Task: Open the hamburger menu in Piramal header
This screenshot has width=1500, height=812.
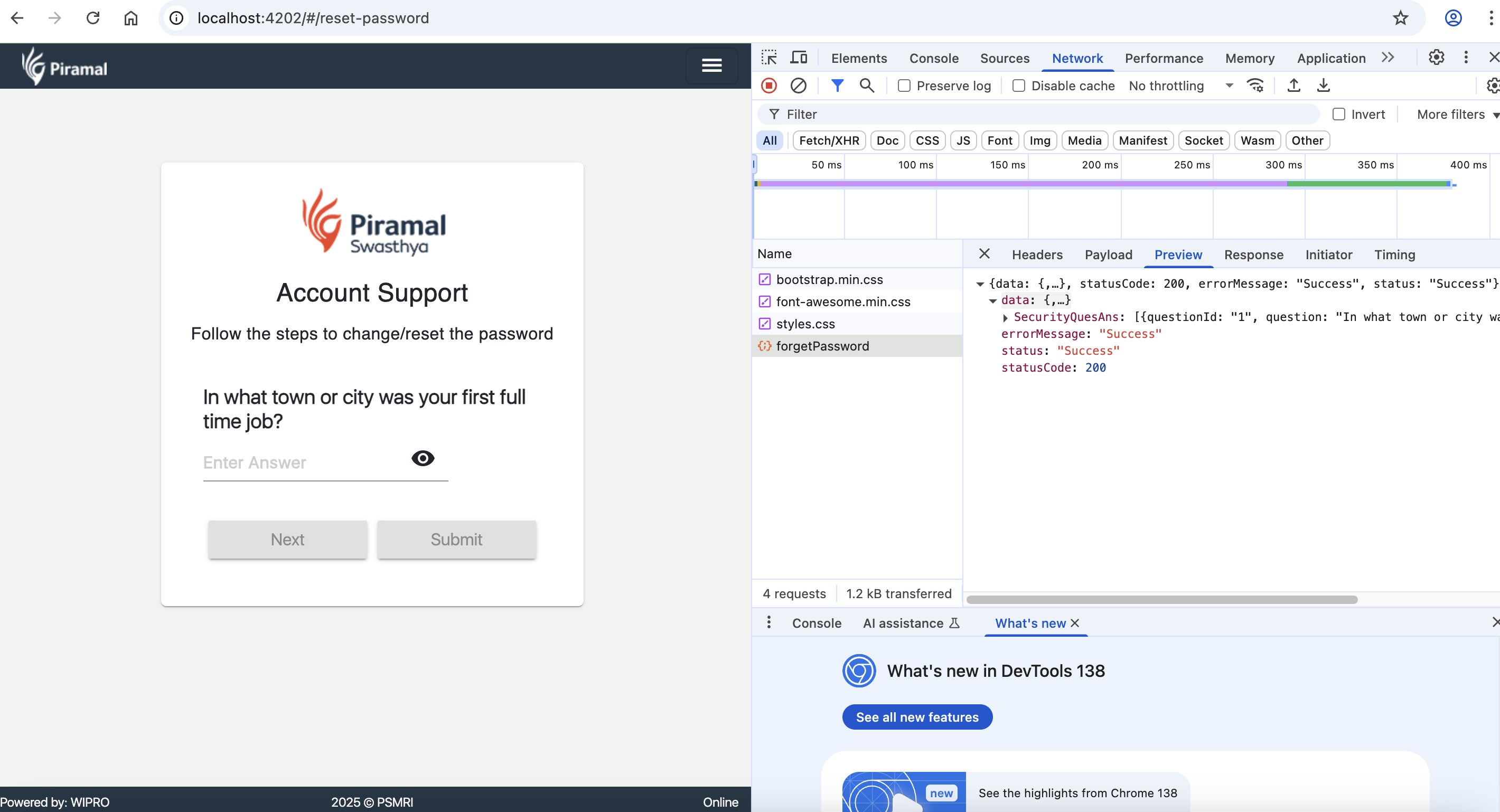Action: click(711, 66)
